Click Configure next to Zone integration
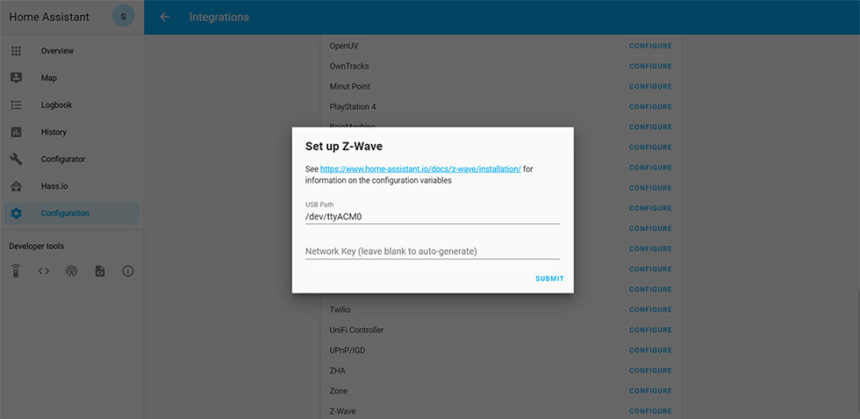 pyautogui.click(x=650, y=391)
